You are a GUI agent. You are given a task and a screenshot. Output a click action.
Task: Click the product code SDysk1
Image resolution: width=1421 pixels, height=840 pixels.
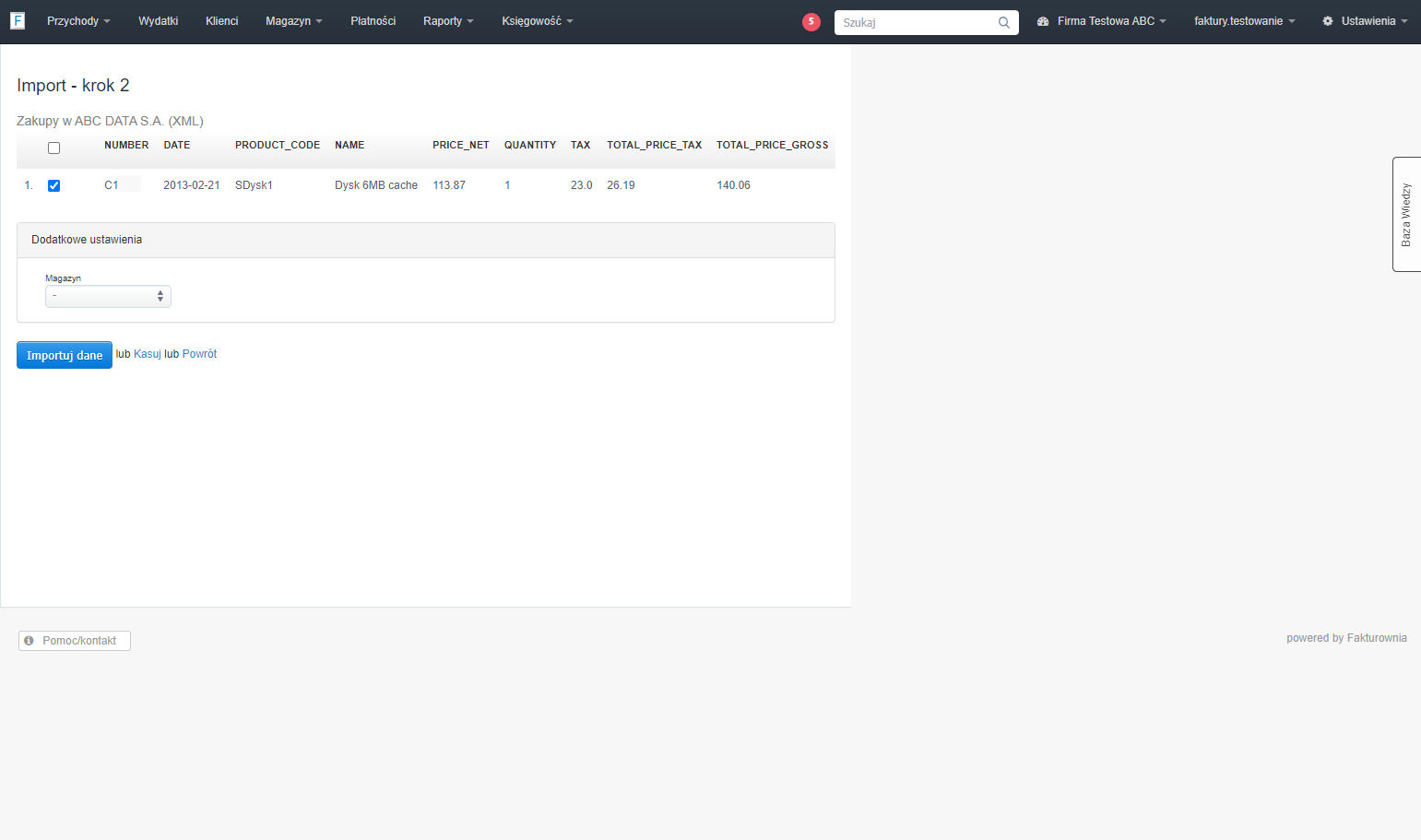254,185
